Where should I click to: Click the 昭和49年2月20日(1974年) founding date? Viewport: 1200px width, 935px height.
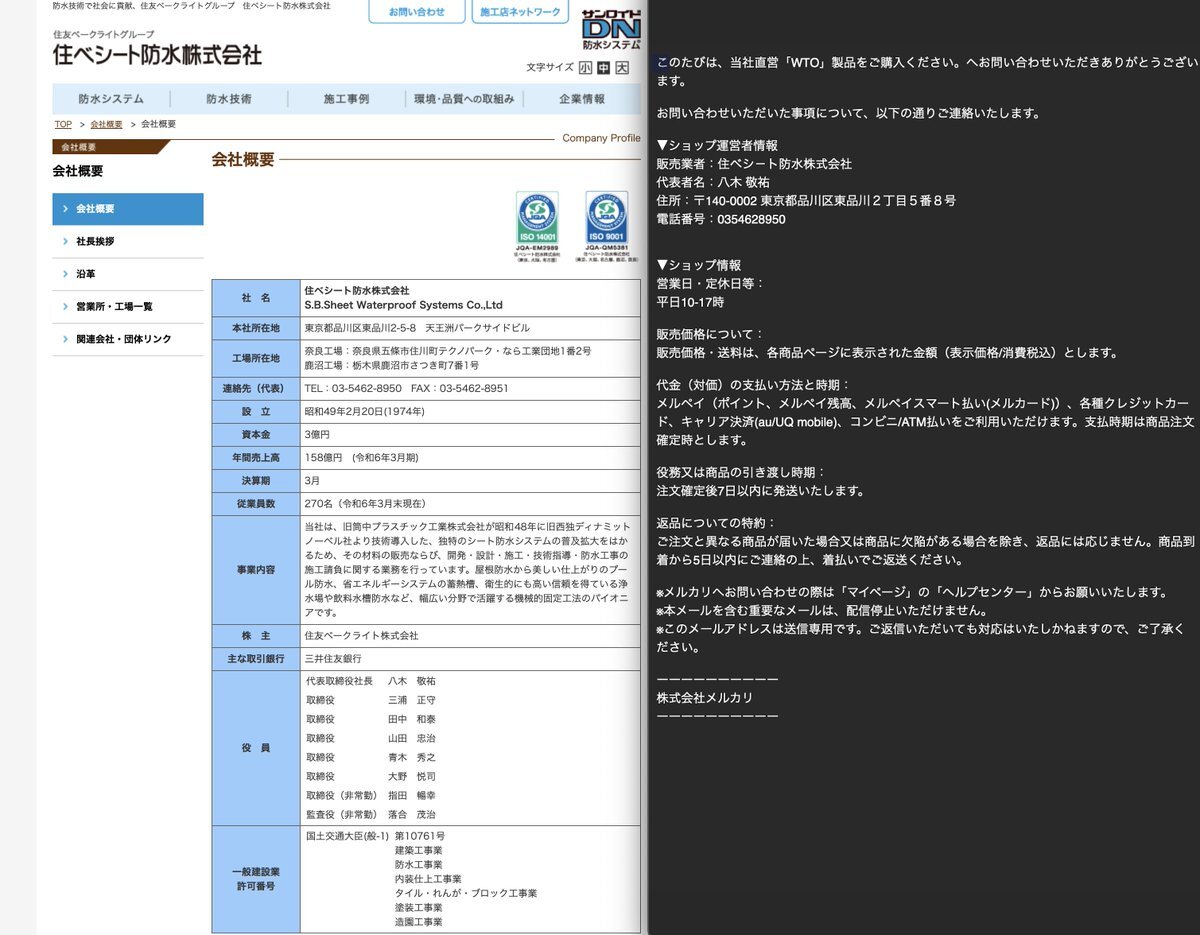tap(364, 411)
